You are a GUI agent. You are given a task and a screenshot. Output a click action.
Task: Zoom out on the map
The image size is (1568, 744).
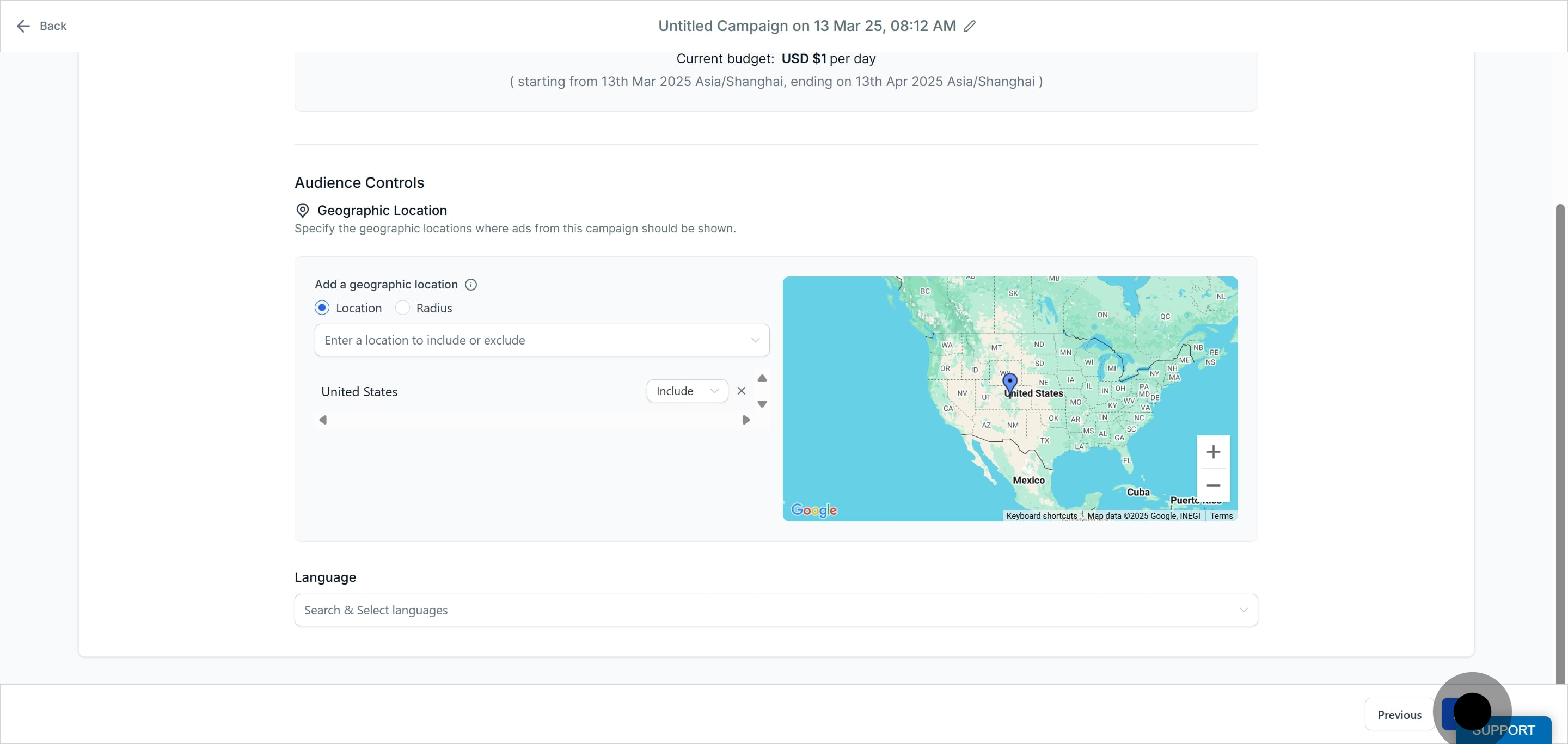point(1213,485)
